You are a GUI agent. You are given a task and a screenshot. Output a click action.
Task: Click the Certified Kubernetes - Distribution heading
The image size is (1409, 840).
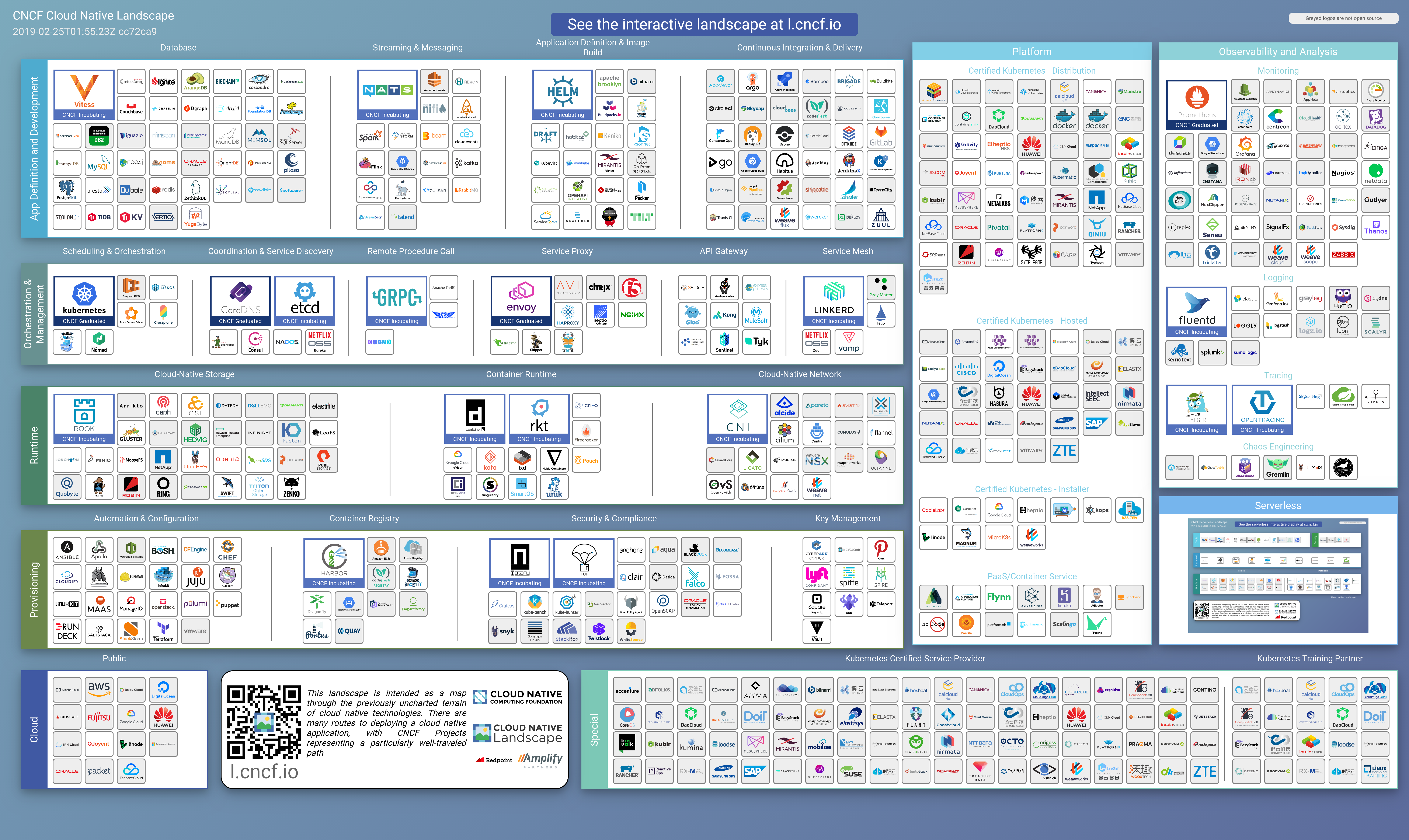1031,71
